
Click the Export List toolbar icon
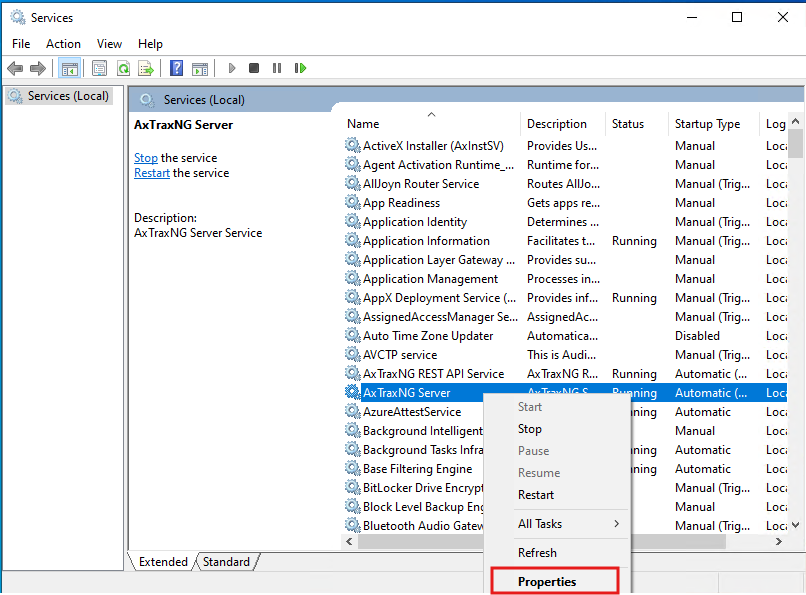(146, 68)
